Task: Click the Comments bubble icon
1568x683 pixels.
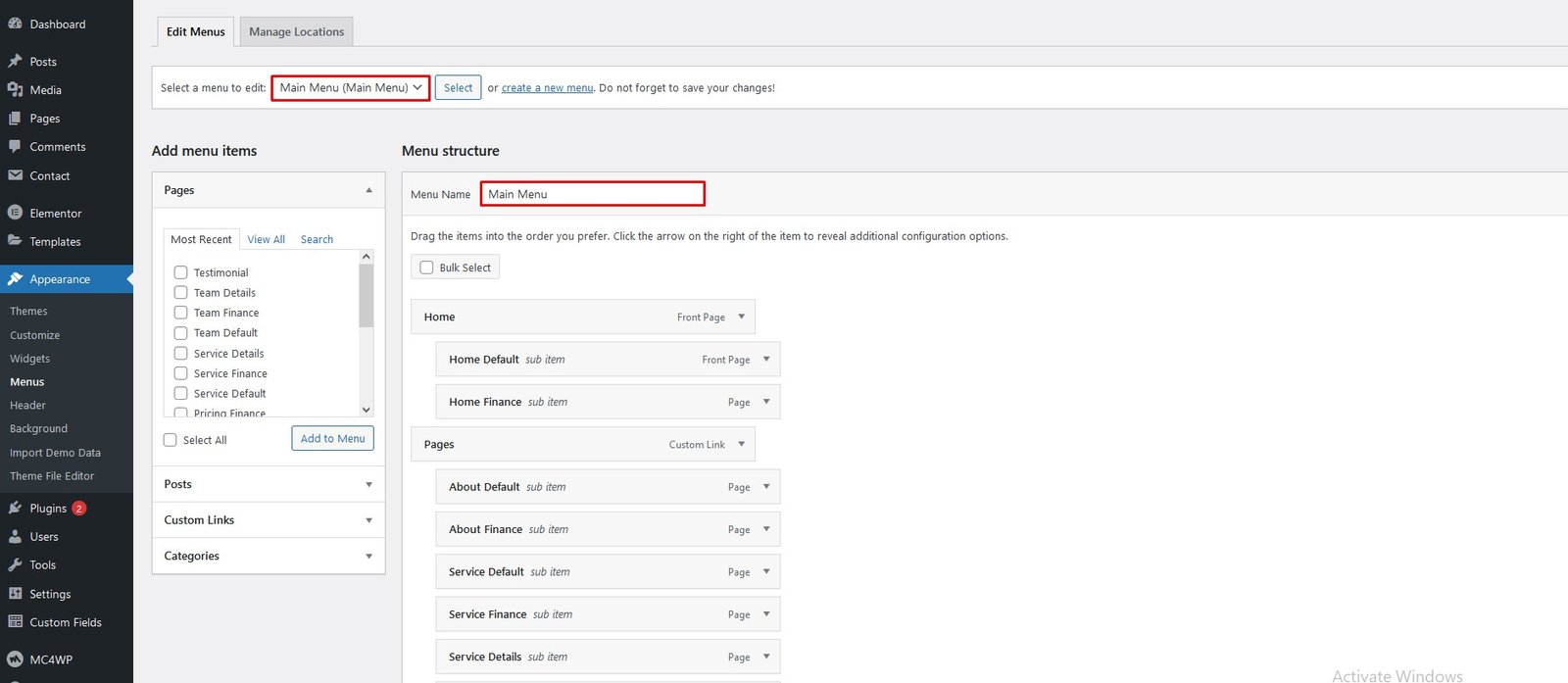Action: [15, 146]
